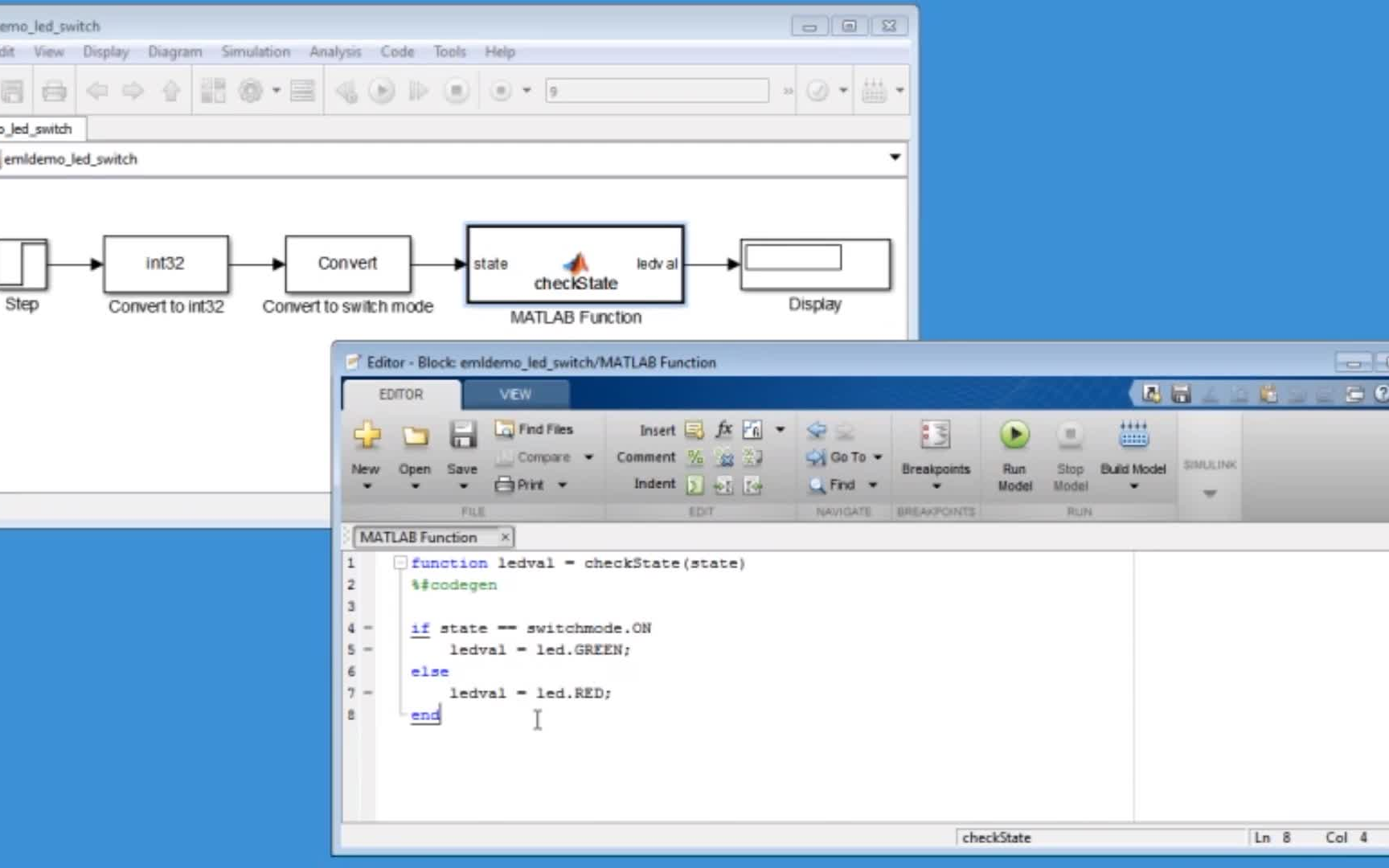Click the breakpoint dash on line 5
The height and width of the screenshot is (868, 1389).
(x=368, y=649)
